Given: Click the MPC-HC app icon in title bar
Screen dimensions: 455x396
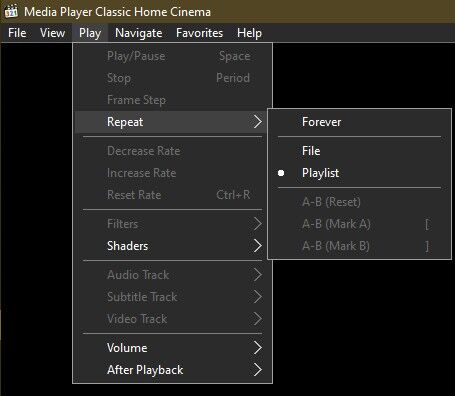Looking at the screenshot, I should [11, 11].
